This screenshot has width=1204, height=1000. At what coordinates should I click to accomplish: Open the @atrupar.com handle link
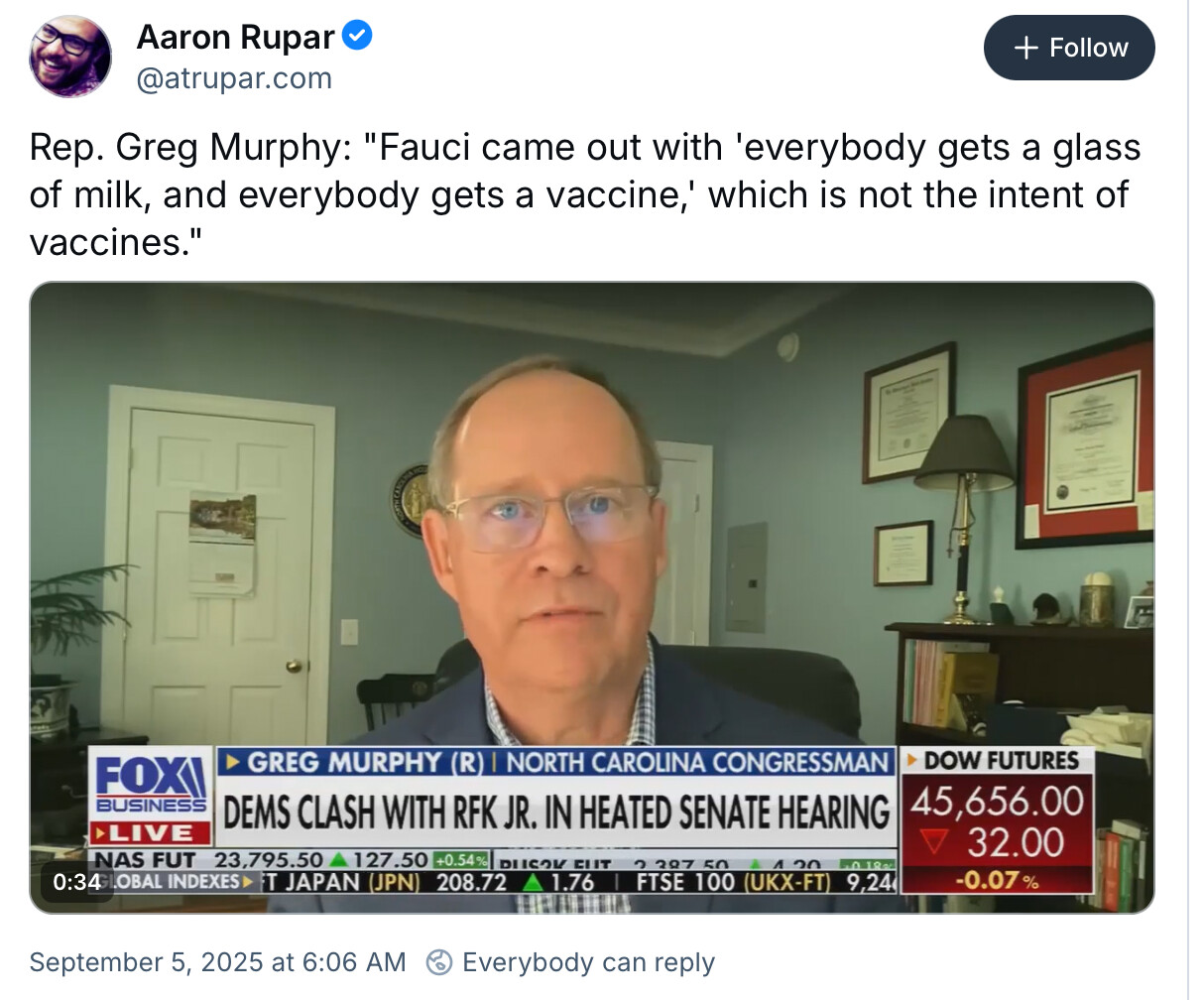pos(234,78)
